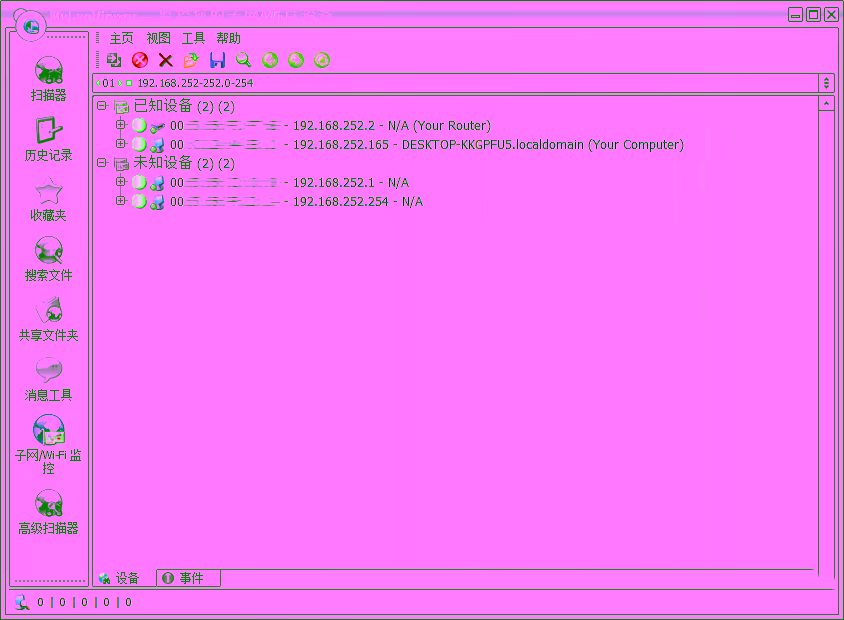
Task: Click the computer icon on the 192.168.252.165 row
Action: coord(157,145)
